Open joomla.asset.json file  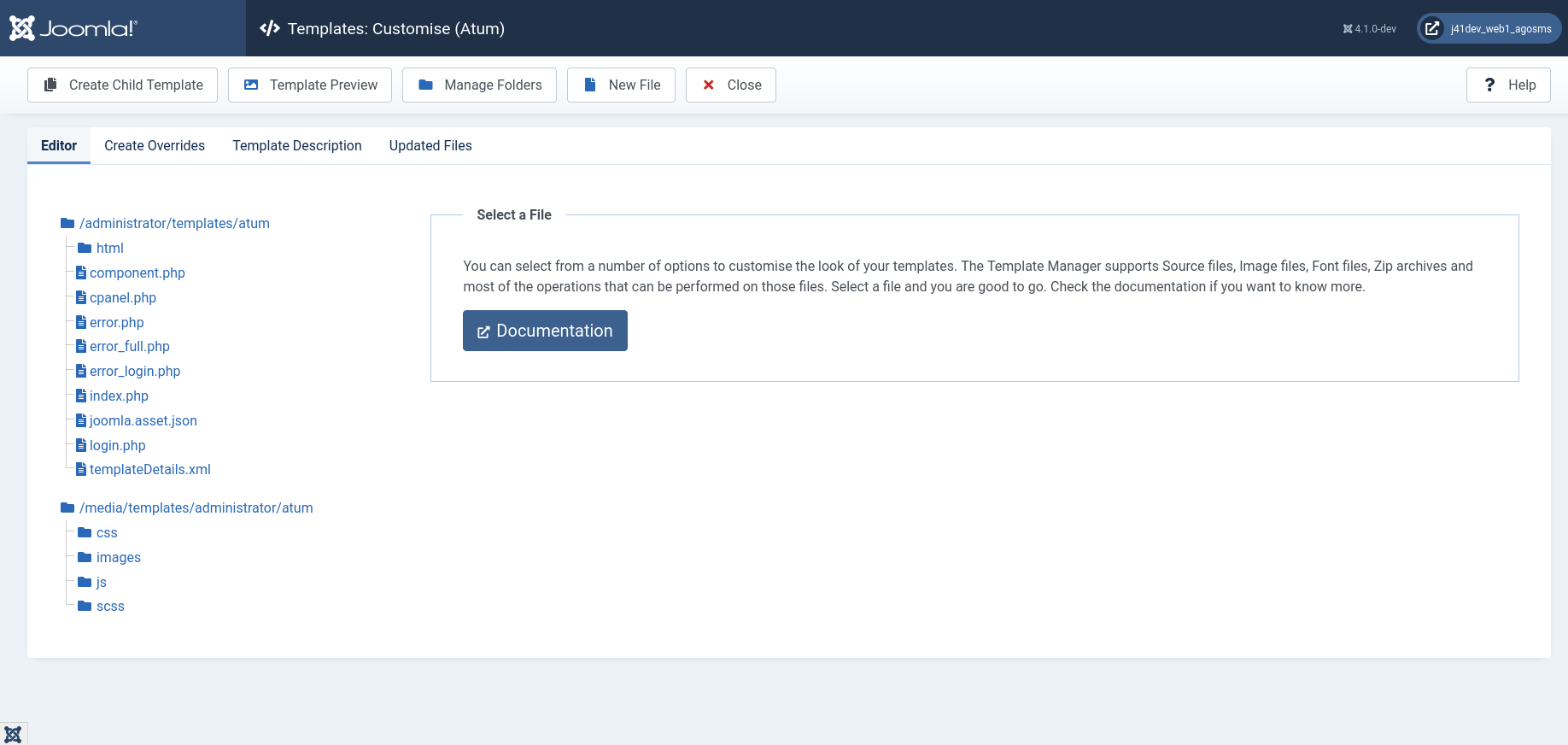(x=143, y=420)
